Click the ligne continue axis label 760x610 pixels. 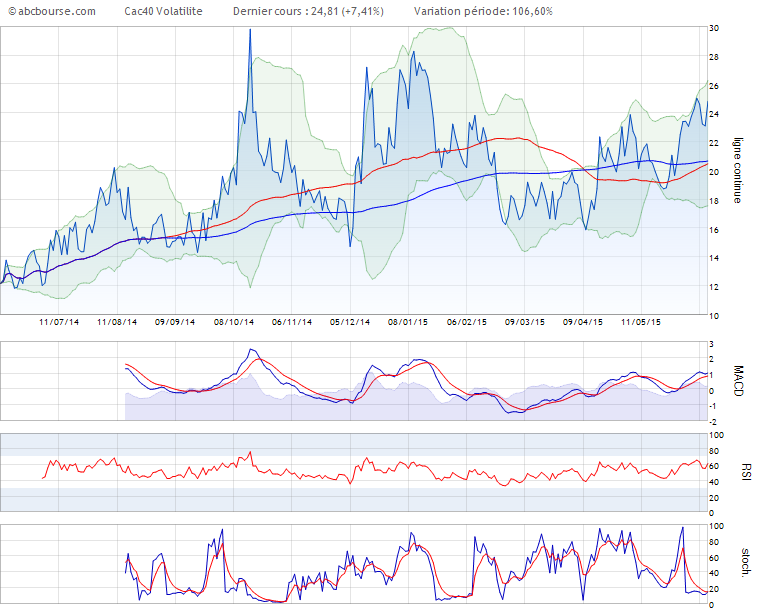[737, 171]
